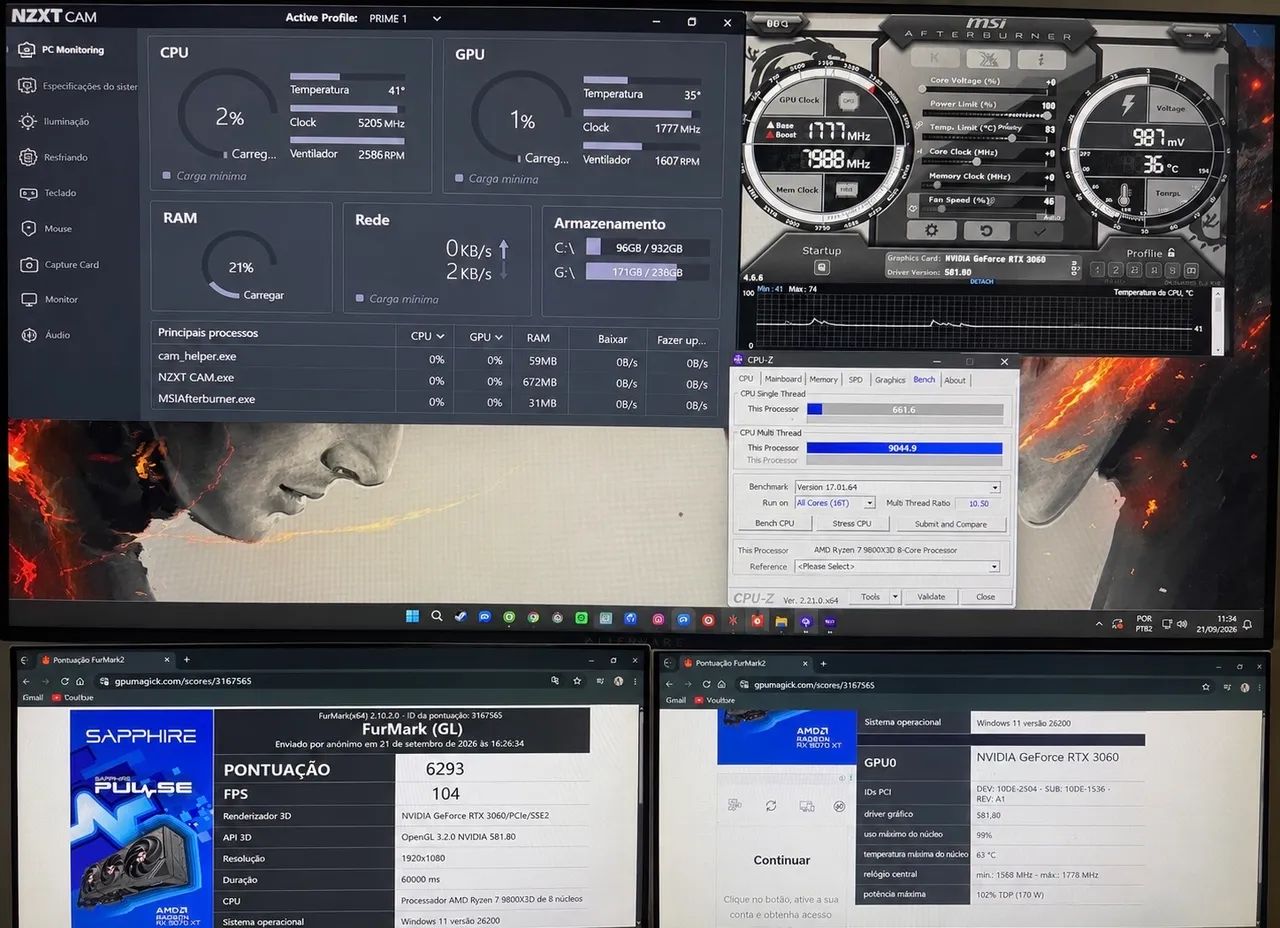Open the Monitor section in NZXT CAM
1280x928 pixels.
(x=49, y=299)
